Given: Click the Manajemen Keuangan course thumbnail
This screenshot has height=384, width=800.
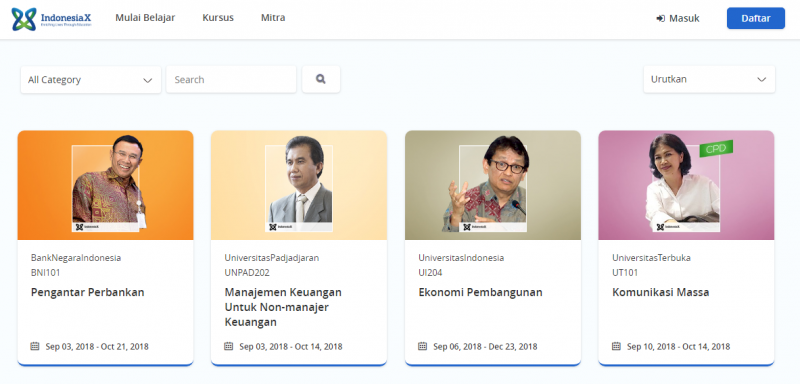Looking at the screenshot, I should tap(299, 185).
